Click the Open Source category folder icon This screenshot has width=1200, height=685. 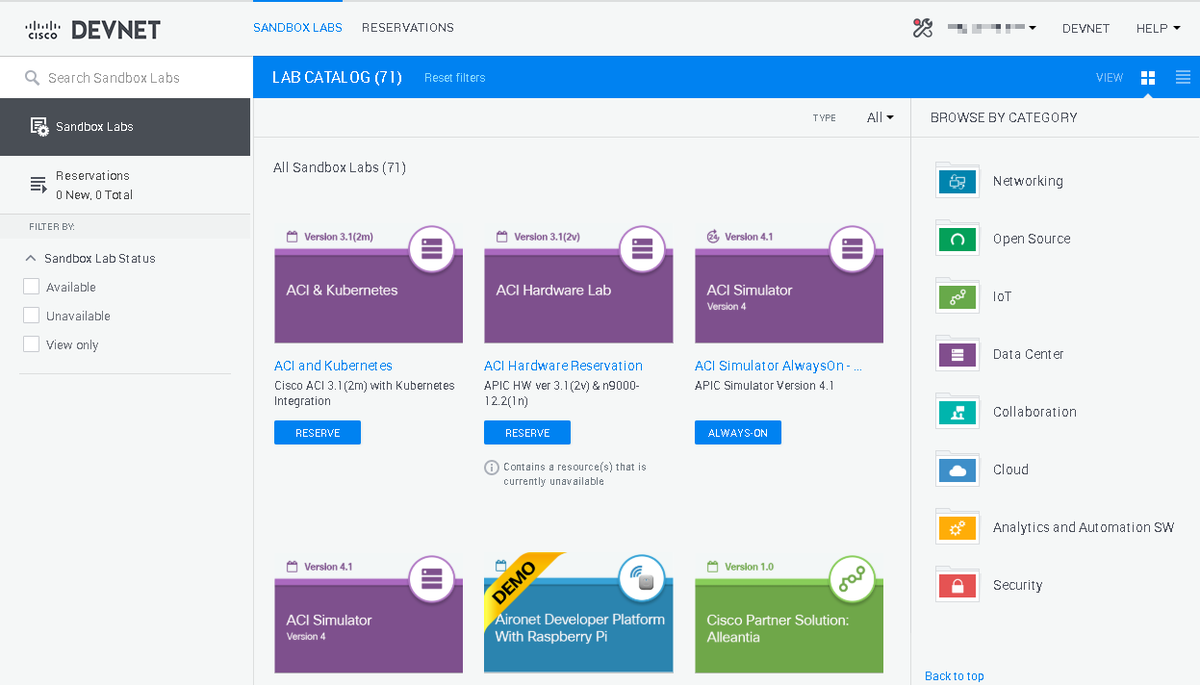coord(957,238)
